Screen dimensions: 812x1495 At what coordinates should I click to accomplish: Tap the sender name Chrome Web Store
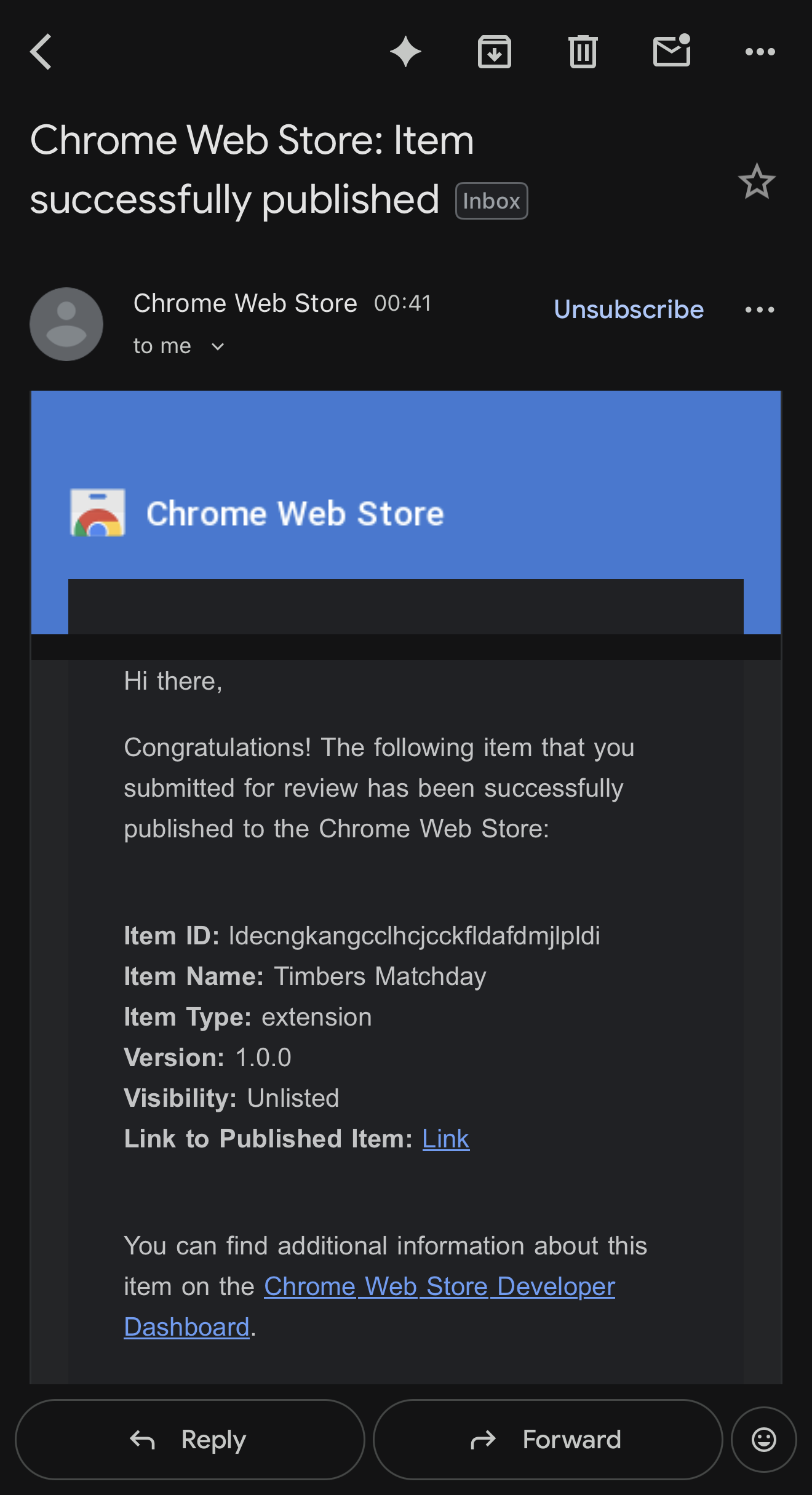(x=245, y=303)
